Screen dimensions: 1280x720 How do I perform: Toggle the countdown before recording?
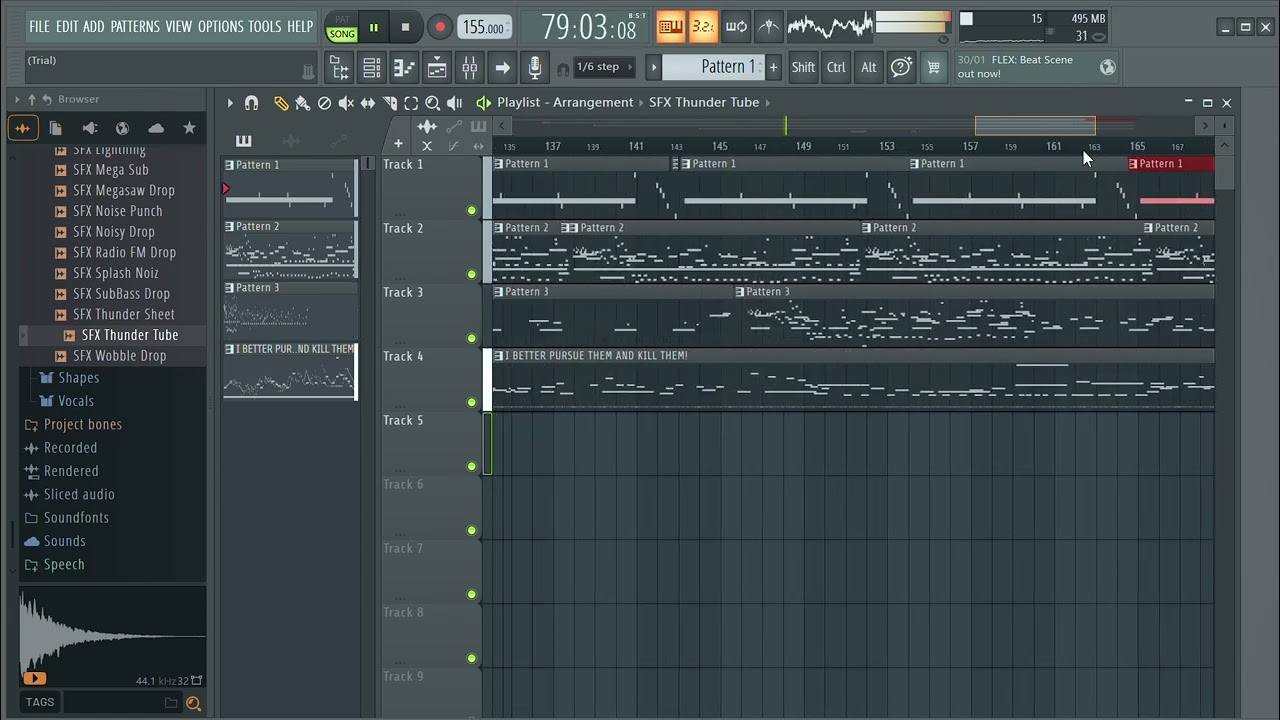point(703,27)
